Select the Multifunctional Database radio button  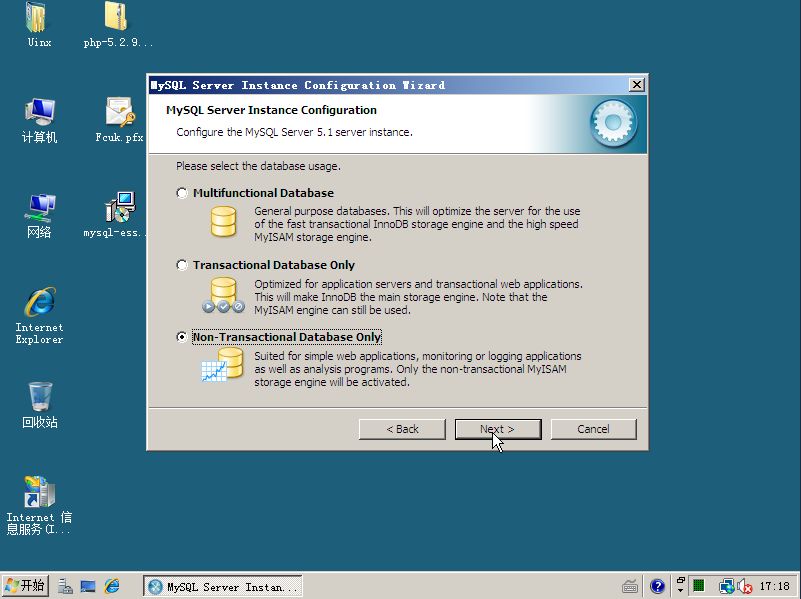[182, 193]
